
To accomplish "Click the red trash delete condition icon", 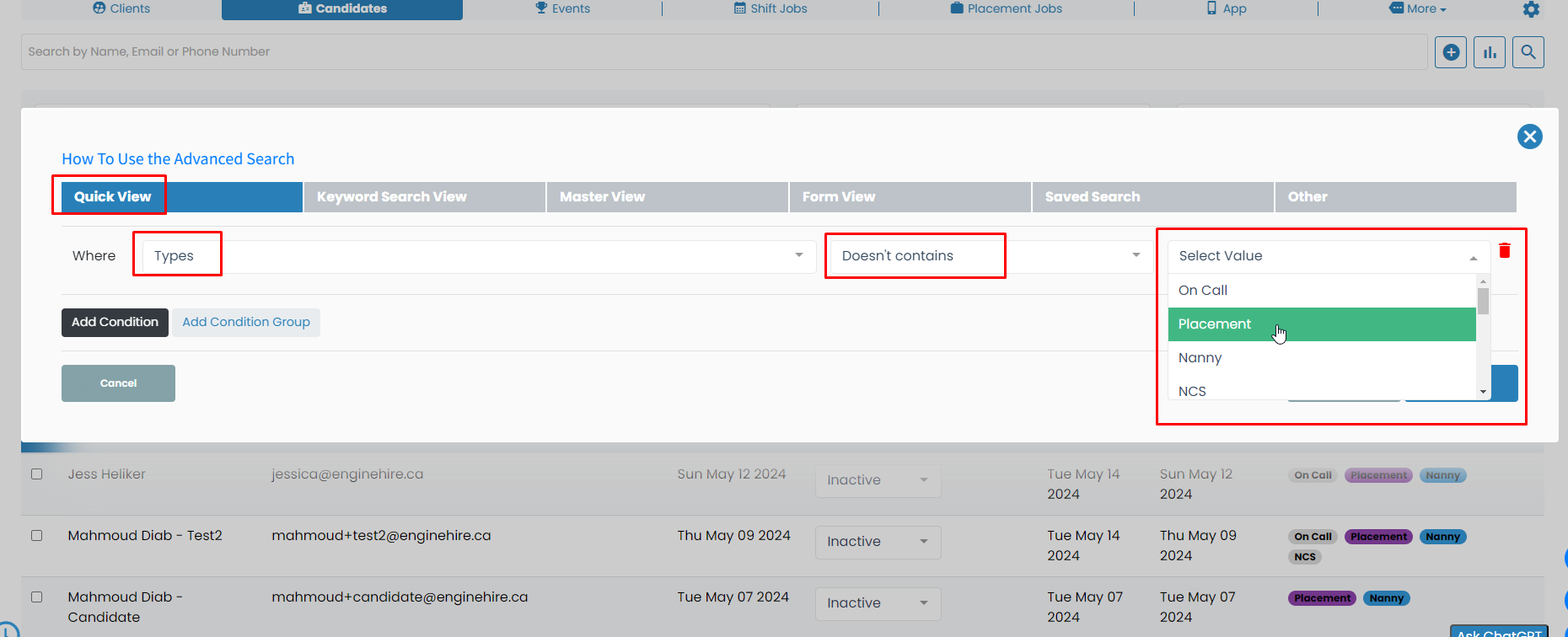I will 1505,250.
